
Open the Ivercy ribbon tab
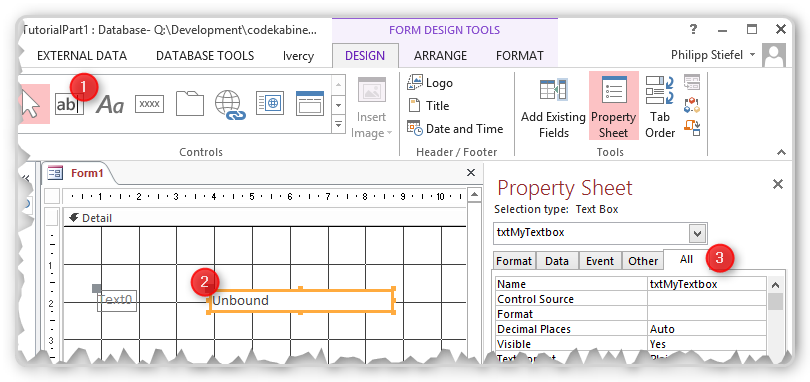coord(298,56)
